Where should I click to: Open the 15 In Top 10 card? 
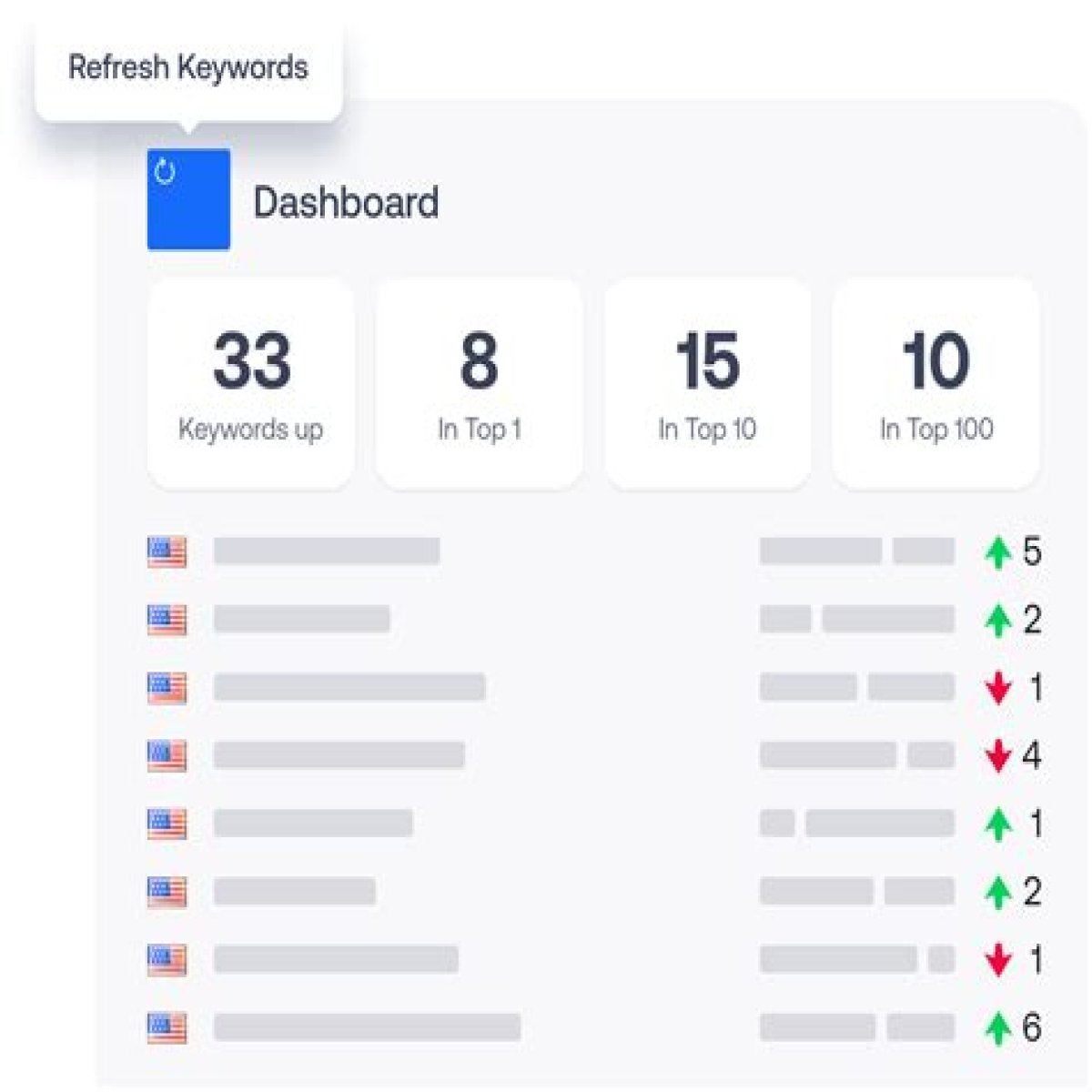pos(707,383)
